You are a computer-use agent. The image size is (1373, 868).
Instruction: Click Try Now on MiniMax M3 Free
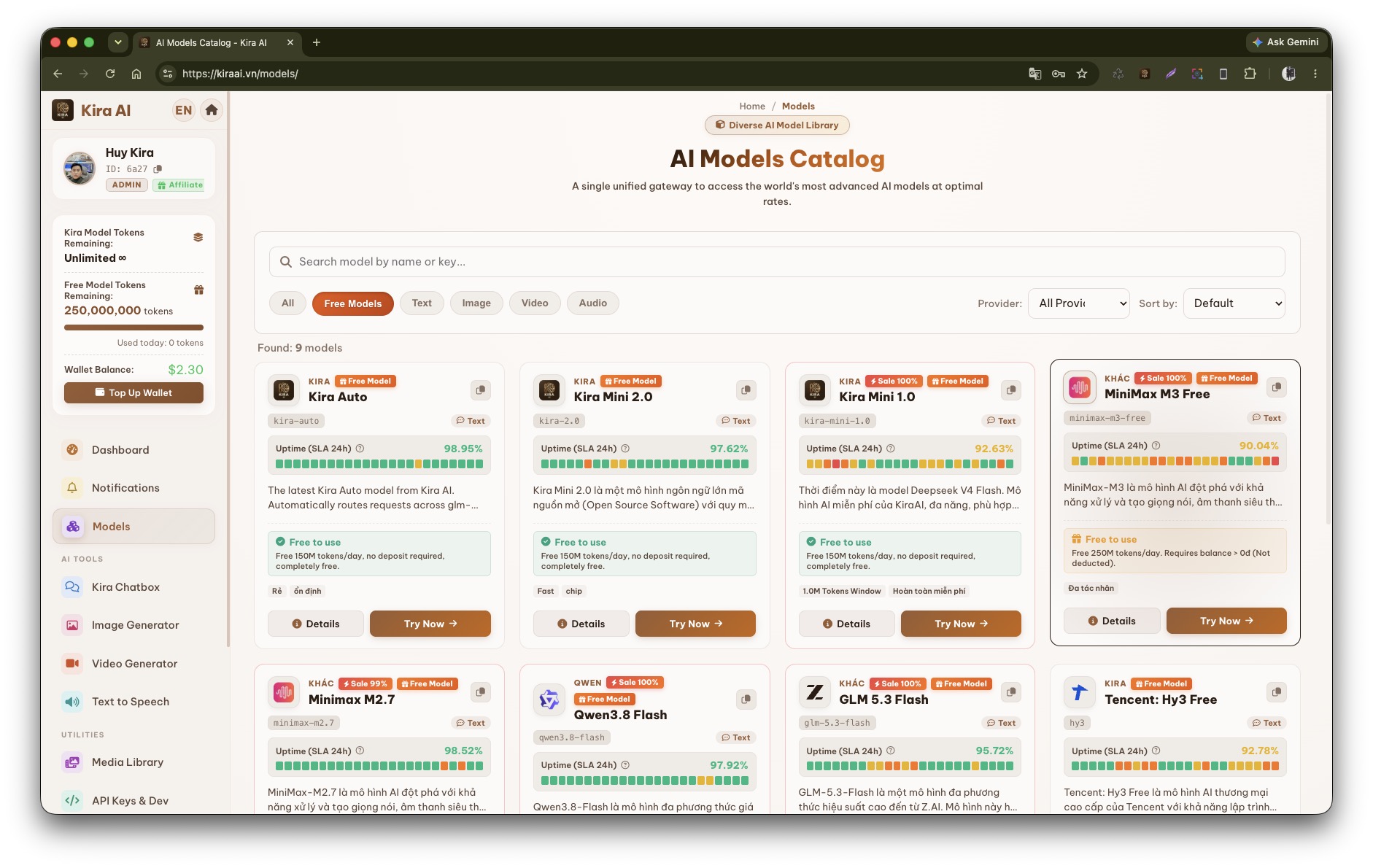point(1226,621)
